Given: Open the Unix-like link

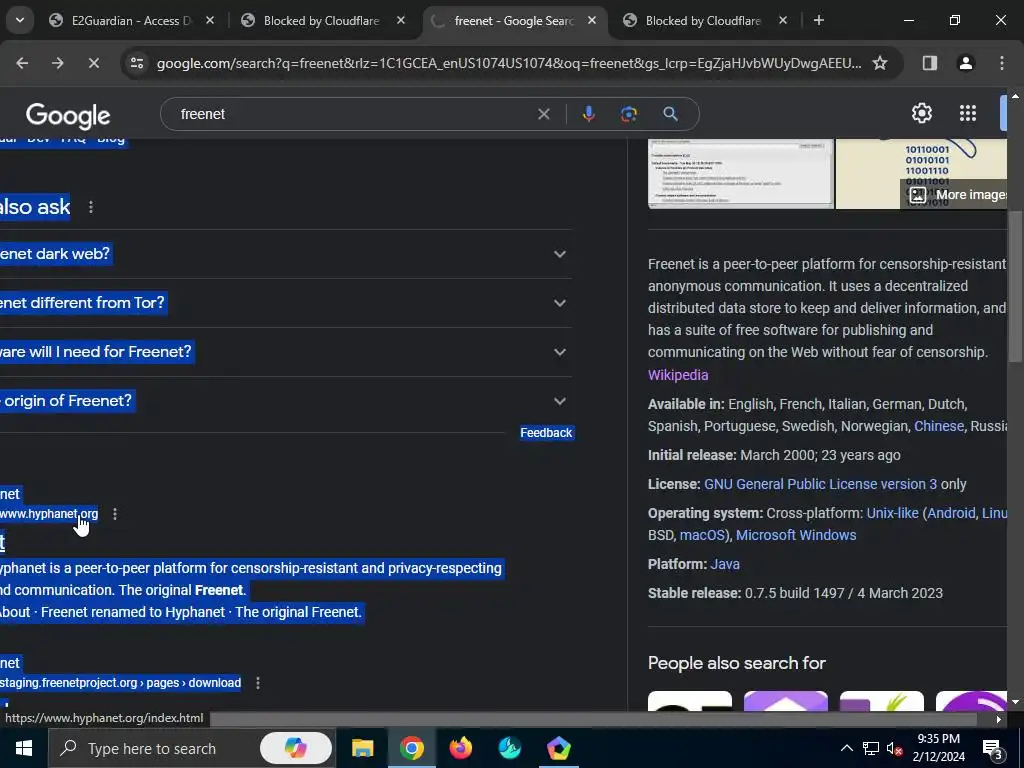Looking at the screenshot, I should pyautogui.click(x=892, y=513).
